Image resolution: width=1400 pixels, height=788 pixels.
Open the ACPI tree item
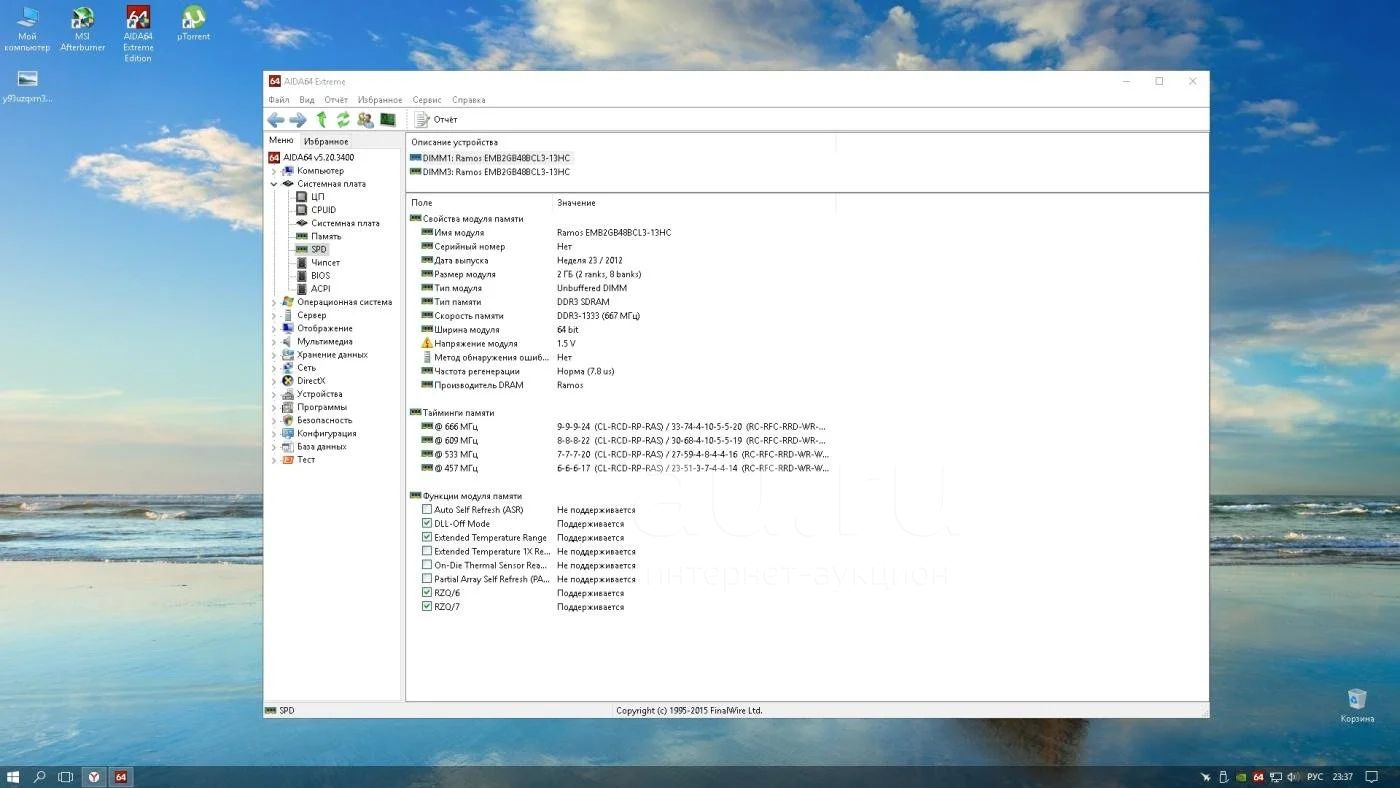coord(320,289)
